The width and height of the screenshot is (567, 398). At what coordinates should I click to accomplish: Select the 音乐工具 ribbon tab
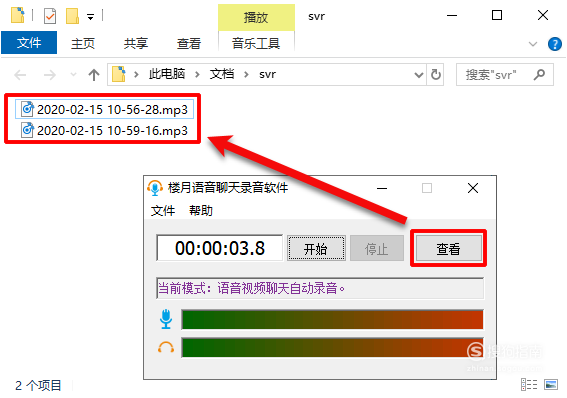(x=256, y=43)
